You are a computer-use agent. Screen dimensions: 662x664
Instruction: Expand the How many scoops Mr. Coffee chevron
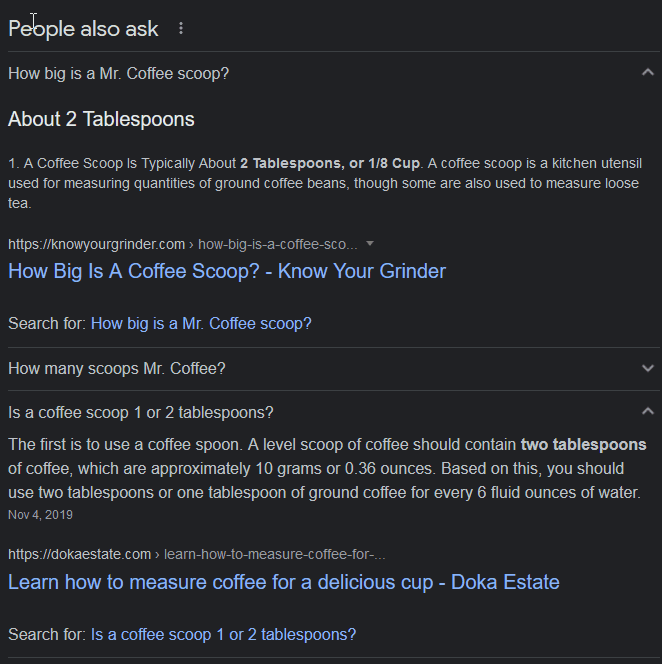(648, 368)
